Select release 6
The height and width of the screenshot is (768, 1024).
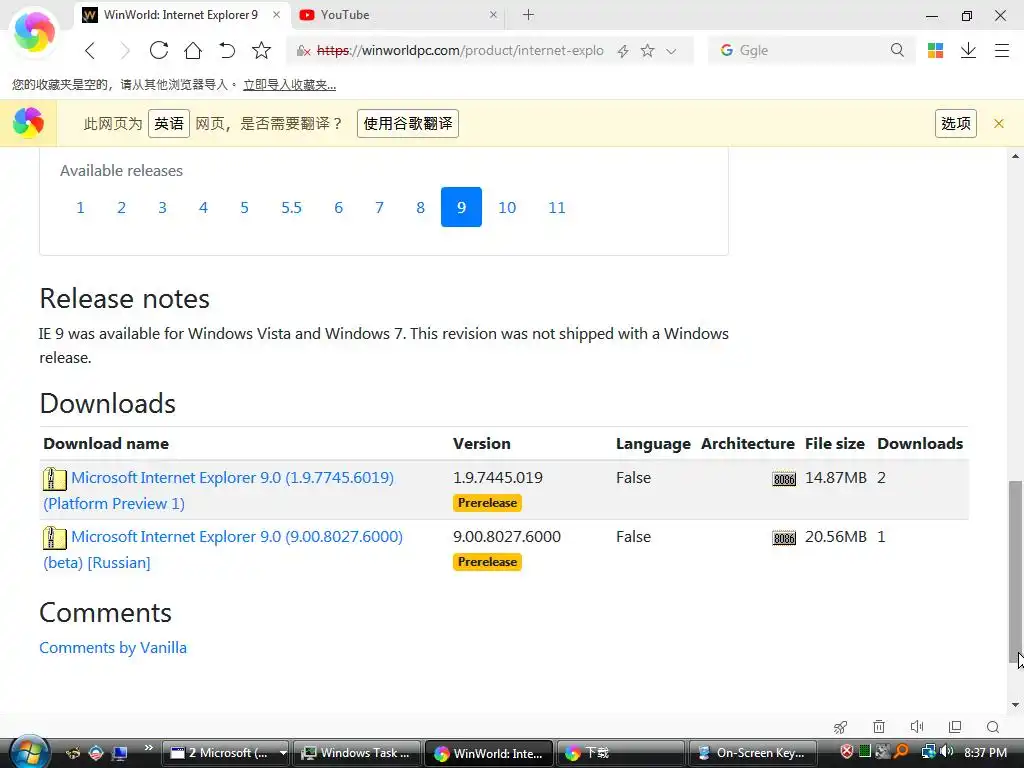338,208
